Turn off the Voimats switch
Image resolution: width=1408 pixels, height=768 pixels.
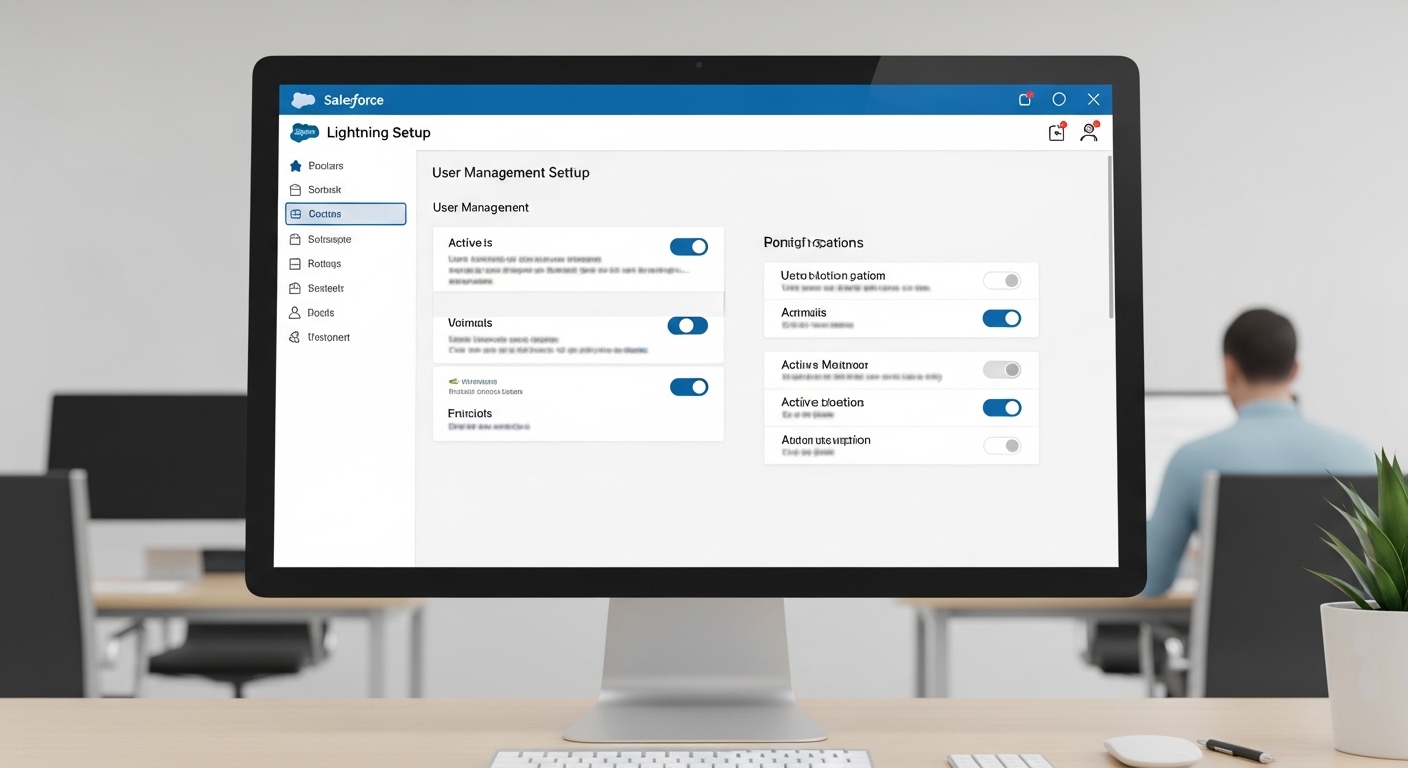tap(688, 325)
